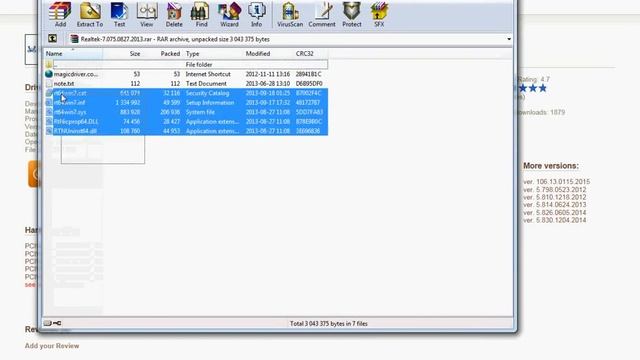Select the magicdriver.co... shortcut file
Screen dimensions: 640x360
pyautogui.click(x=186, y=74)
